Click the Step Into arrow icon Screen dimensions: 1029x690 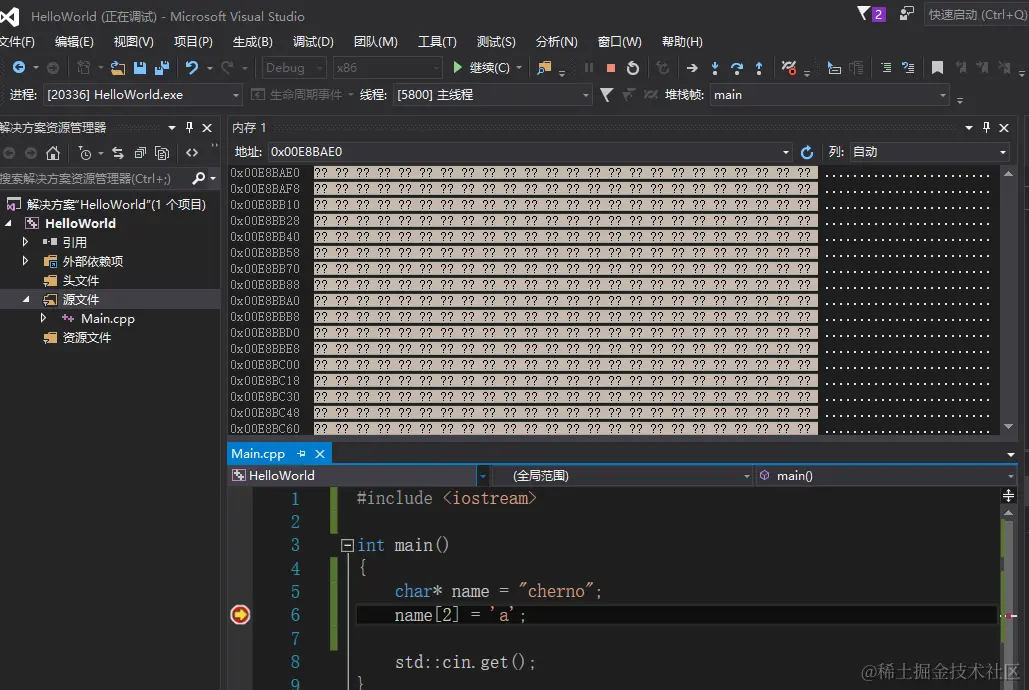click(715, 68)
